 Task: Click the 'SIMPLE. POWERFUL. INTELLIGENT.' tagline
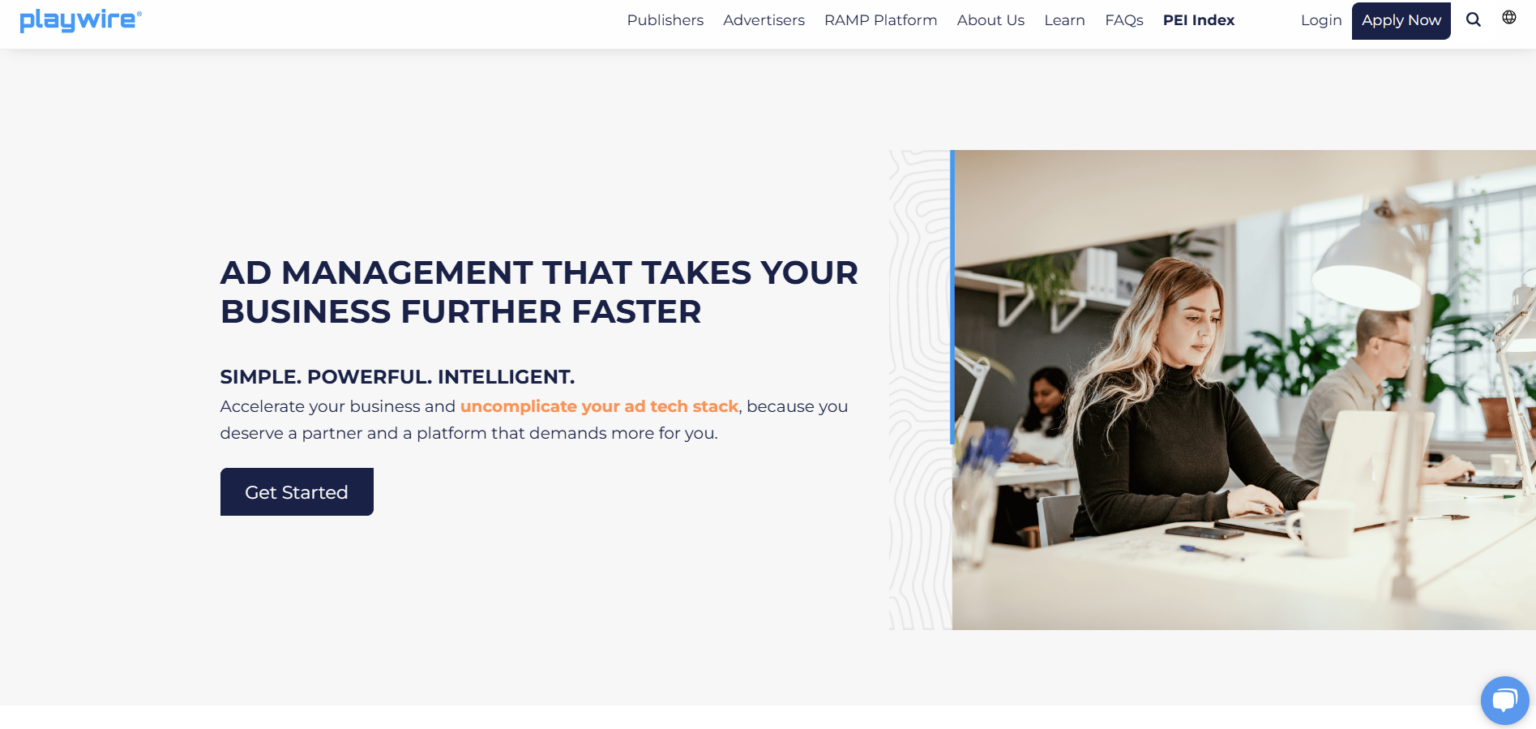397,376
